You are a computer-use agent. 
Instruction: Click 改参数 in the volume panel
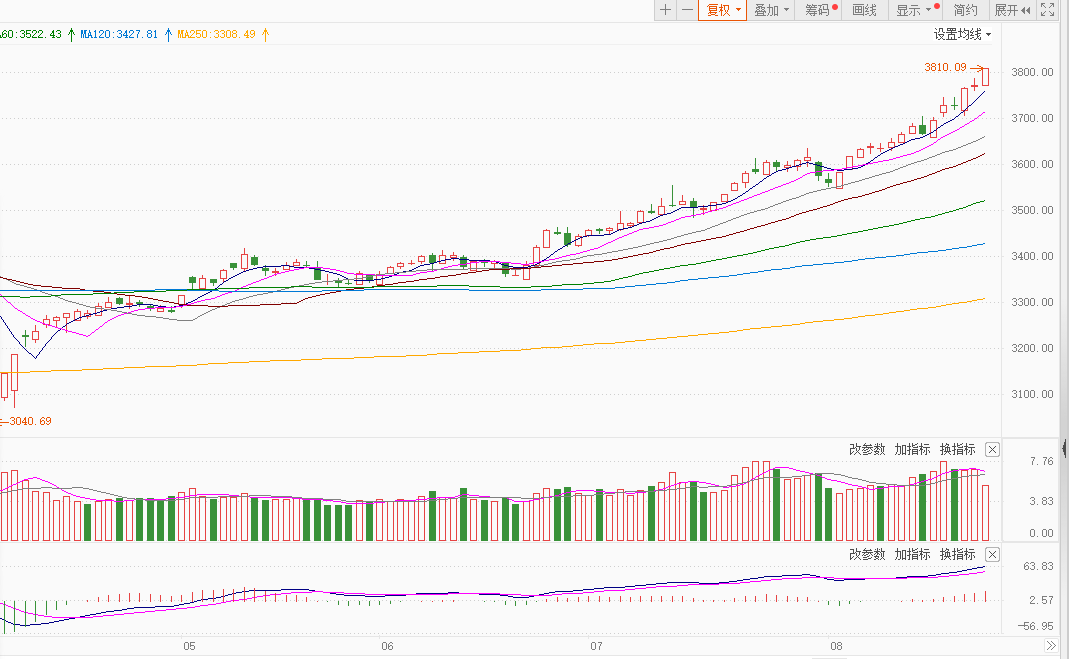coord(867,449)
